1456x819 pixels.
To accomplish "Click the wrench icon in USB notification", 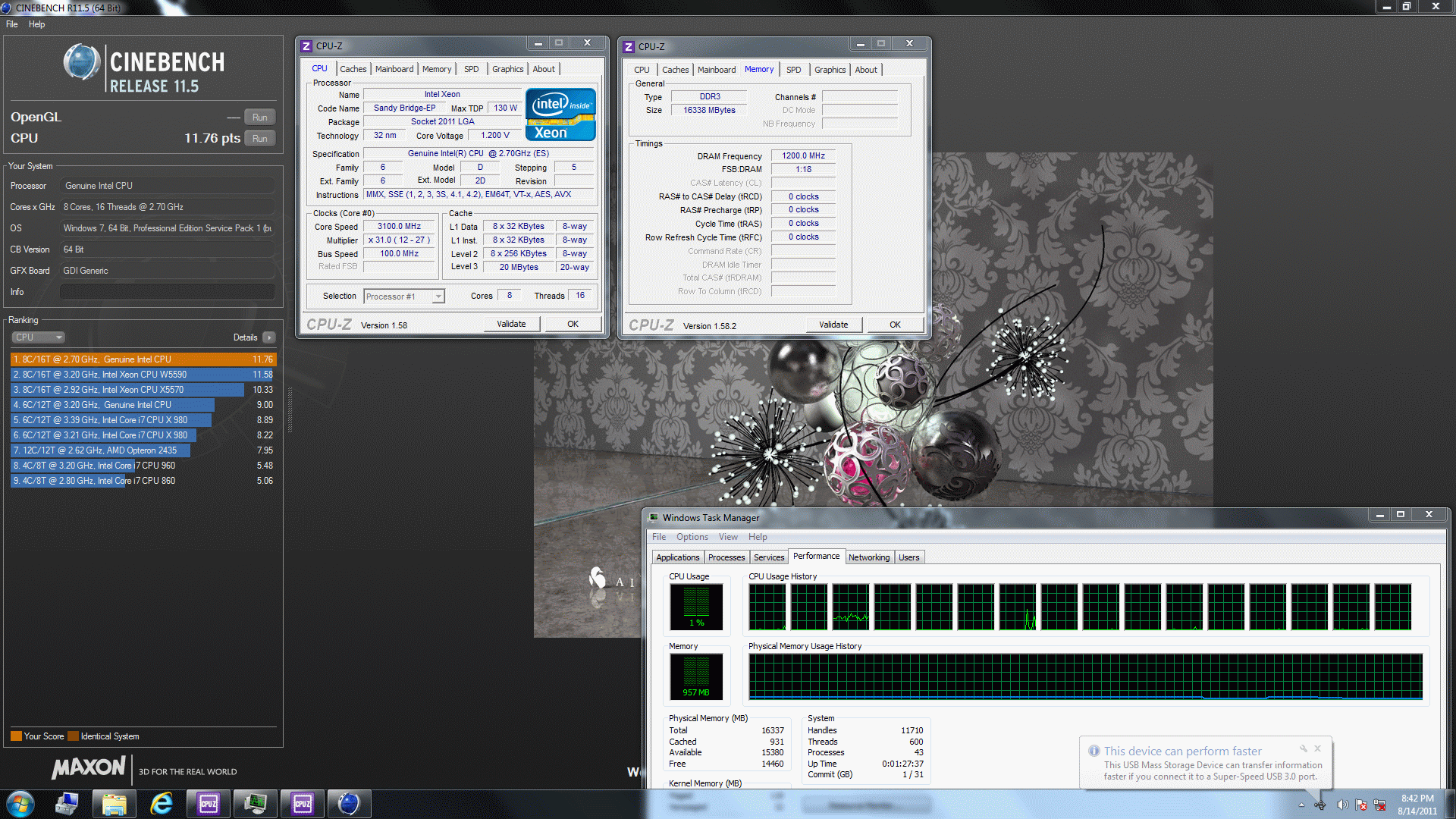I will [x=1303, y=748].
